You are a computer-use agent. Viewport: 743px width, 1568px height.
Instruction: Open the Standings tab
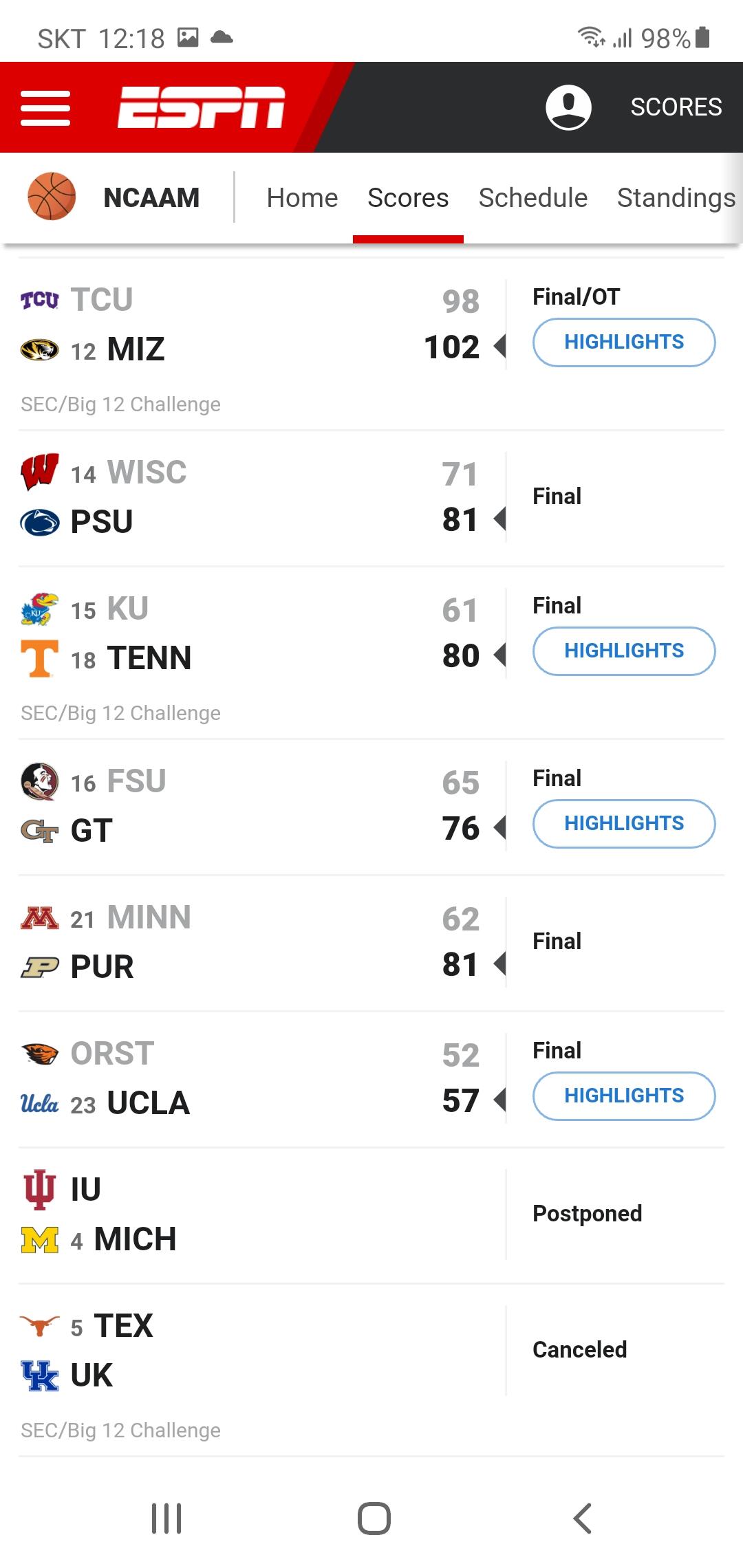[676, 198]
